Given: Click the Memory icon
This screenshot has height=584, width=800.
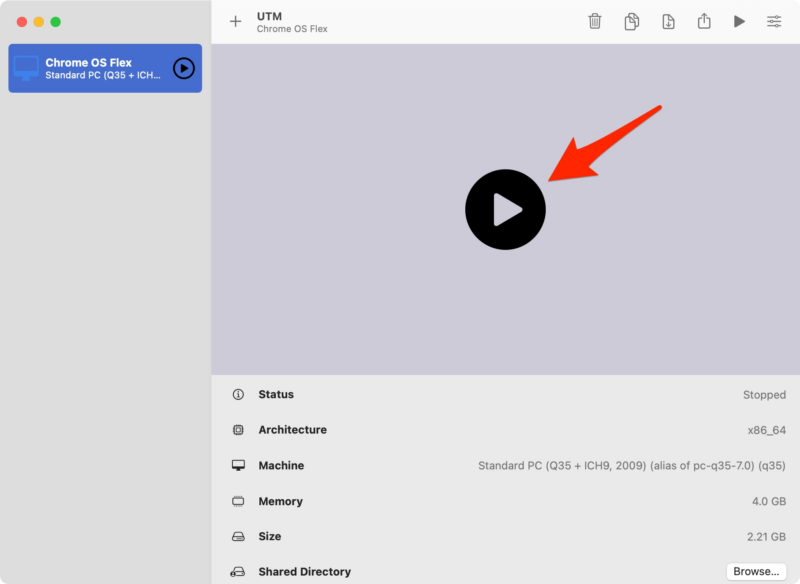Looking at the screenshot, I should coord(238,501).
